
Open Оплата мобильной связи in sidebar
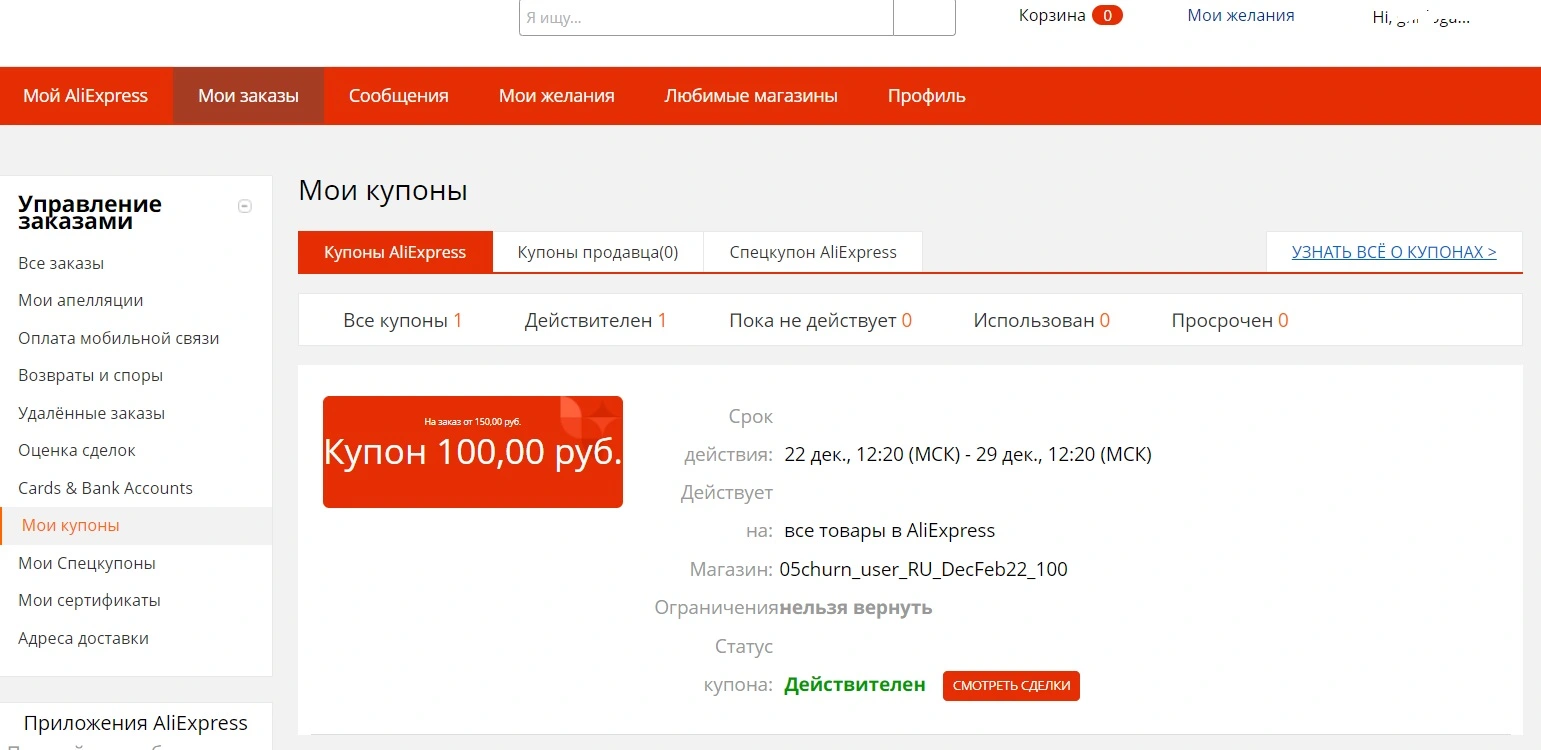tap(119, 338)
